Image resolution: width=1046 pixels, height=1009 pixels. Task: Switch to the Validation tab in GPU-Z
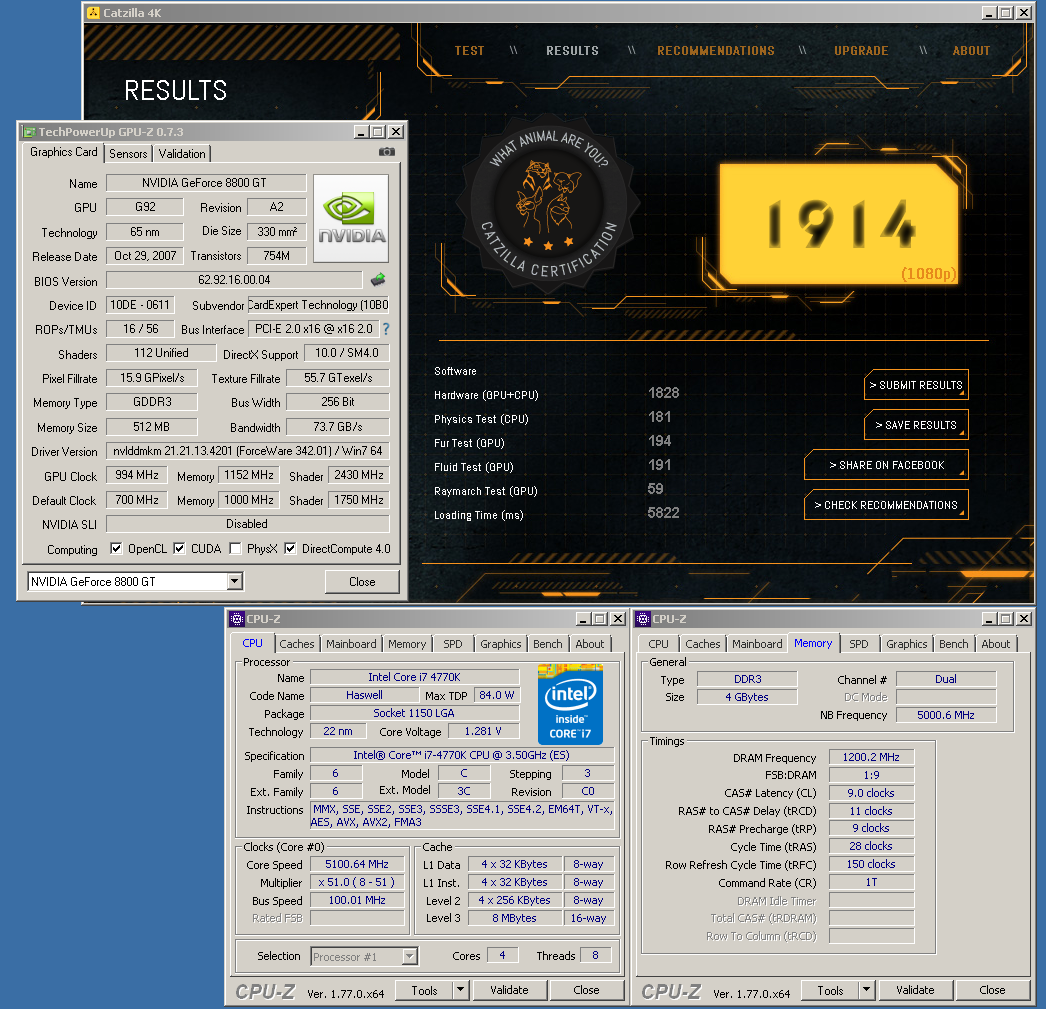[182, 154]
